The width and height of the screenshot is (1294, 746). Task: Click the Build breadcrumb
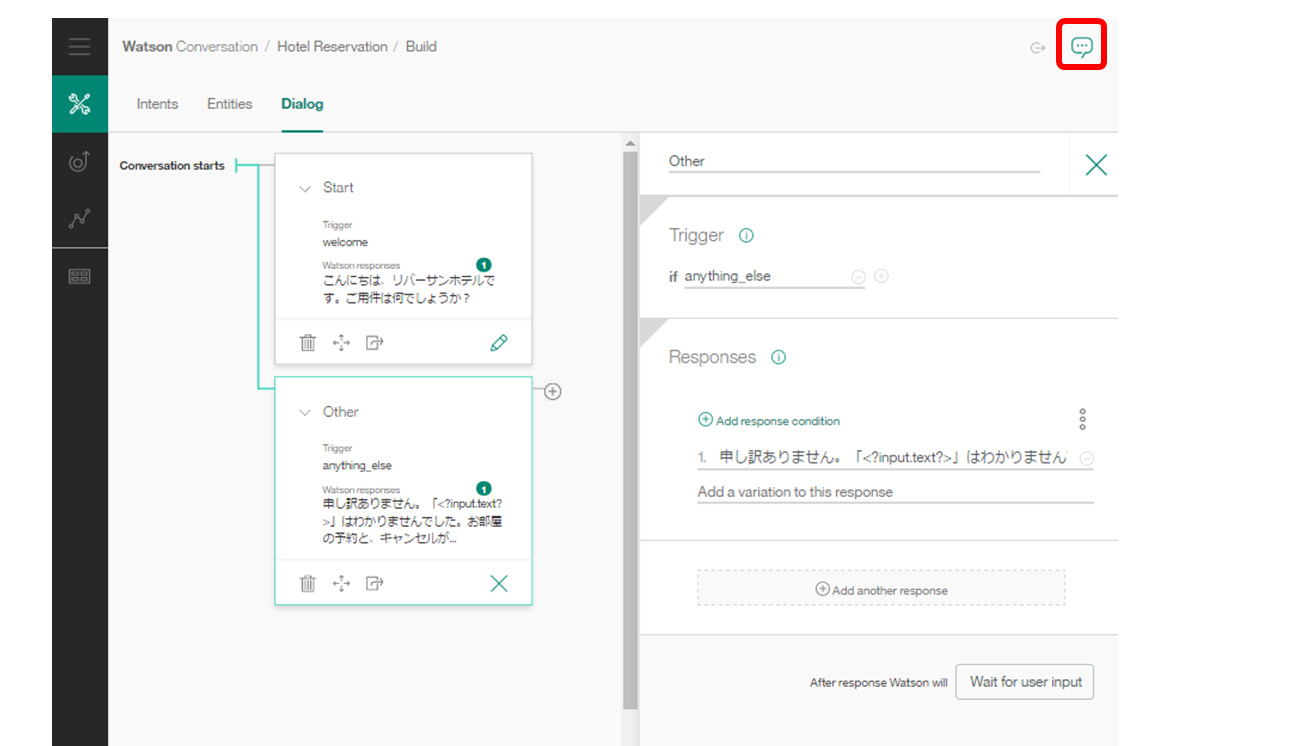pyautogui.click(x=421, y=46)
